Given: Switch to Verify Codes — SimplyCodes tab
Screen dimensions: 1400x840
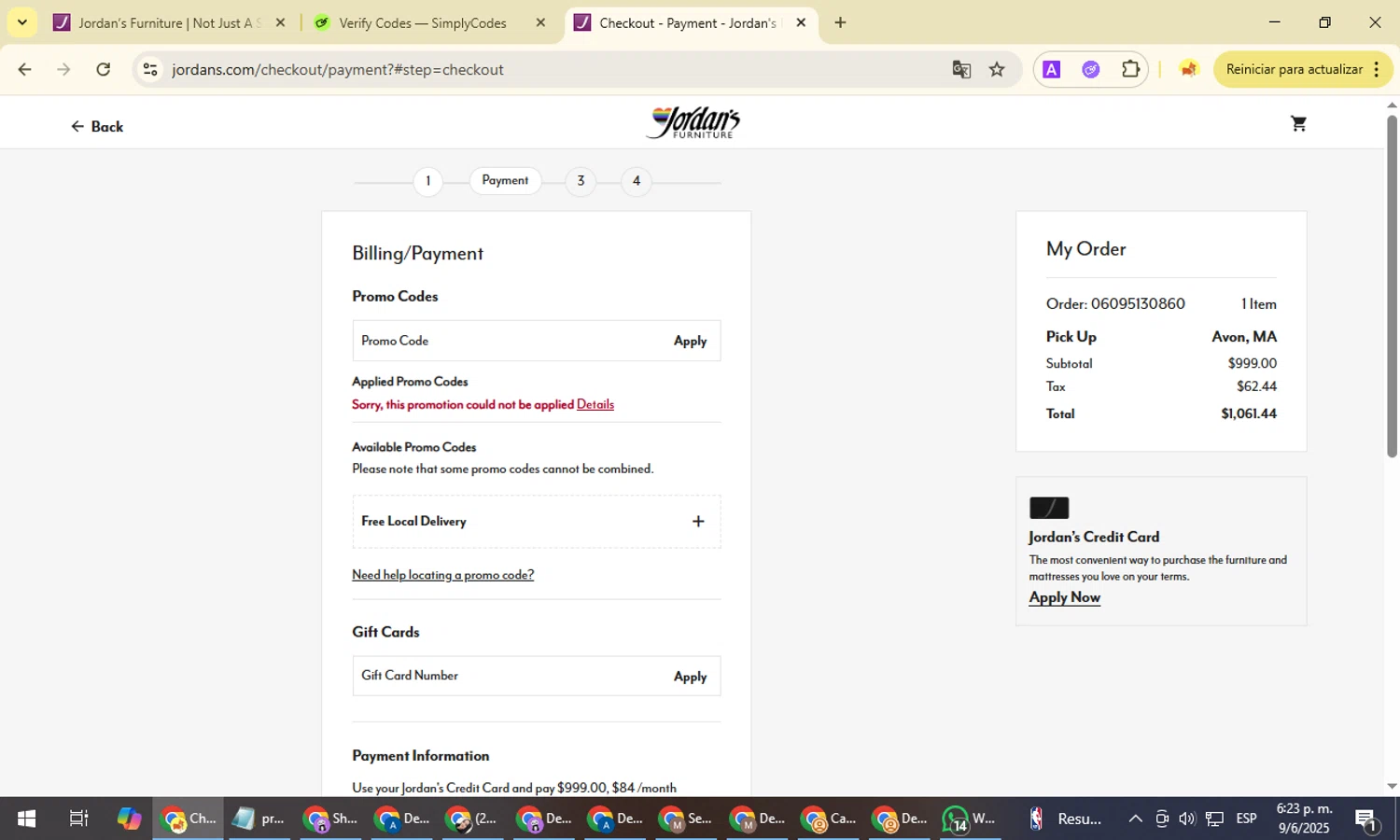Looking at the screenshot, I should click(x=422, y=22).
